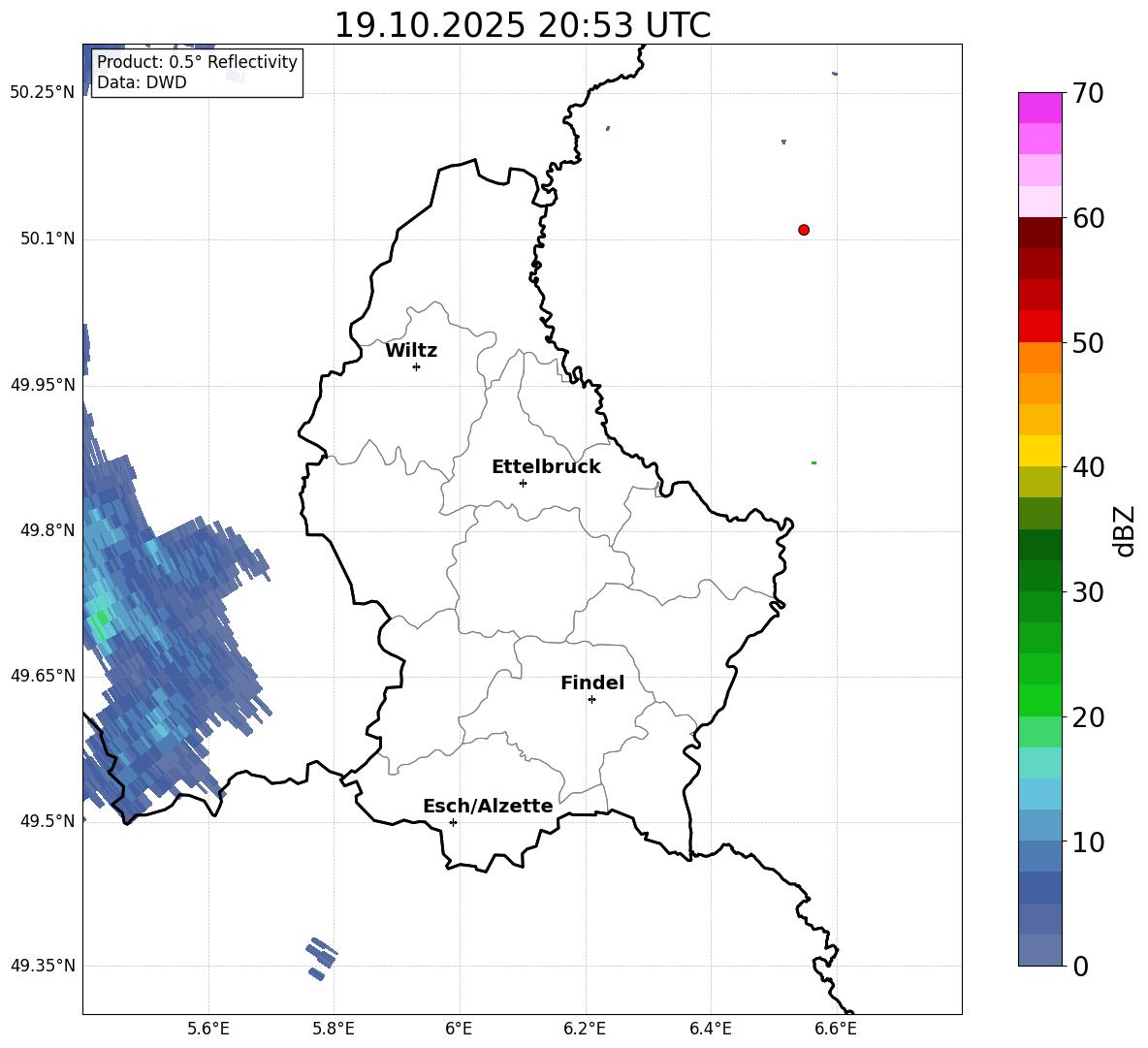Click the colorbar tick label 70

pos(1088,94)
